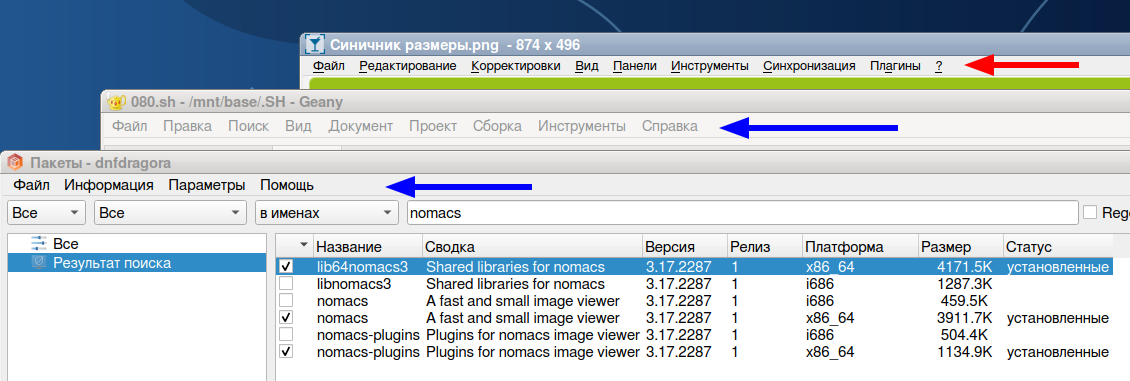Image resolution: width=1130 pixels, height=381 pixels.
Task: Open Справка menu in Geany
Action: (x=669, y=126)
